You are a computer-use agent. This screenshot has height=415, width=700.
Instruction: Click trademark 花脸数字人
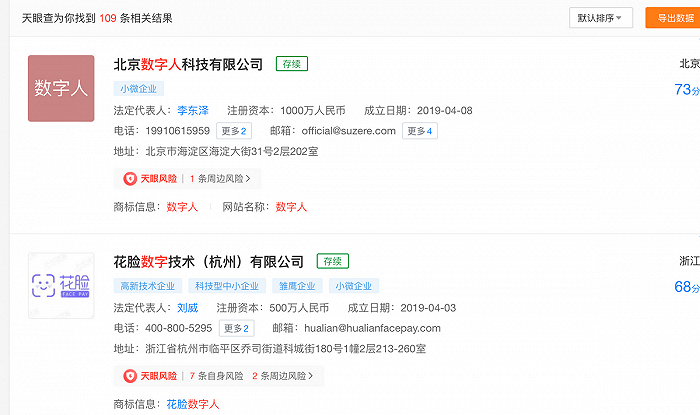[x=193, y=404]
